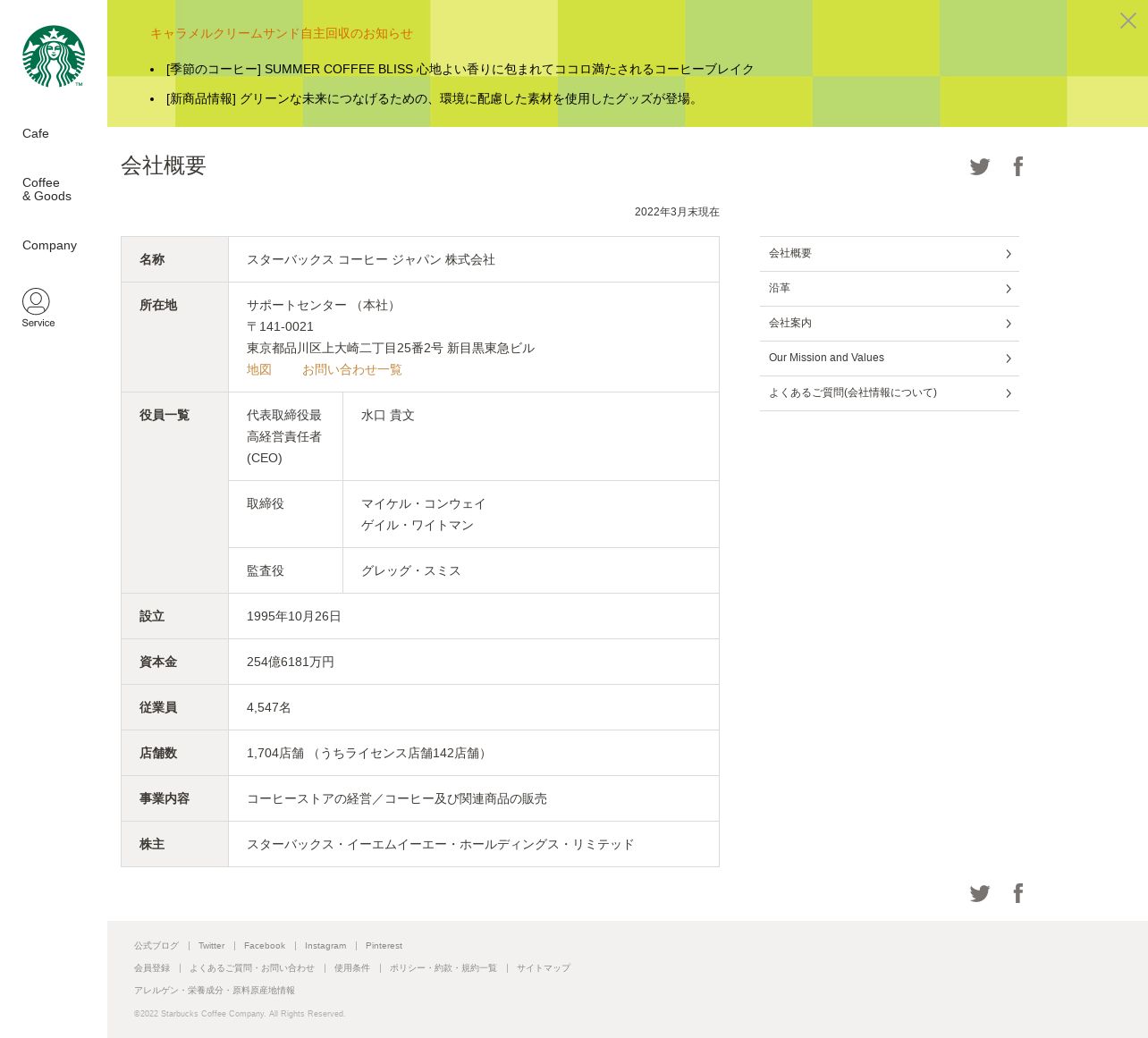Click the postal code 〒141-0021
Screen dimensions: 1148x1038
(x=280, y=326)
